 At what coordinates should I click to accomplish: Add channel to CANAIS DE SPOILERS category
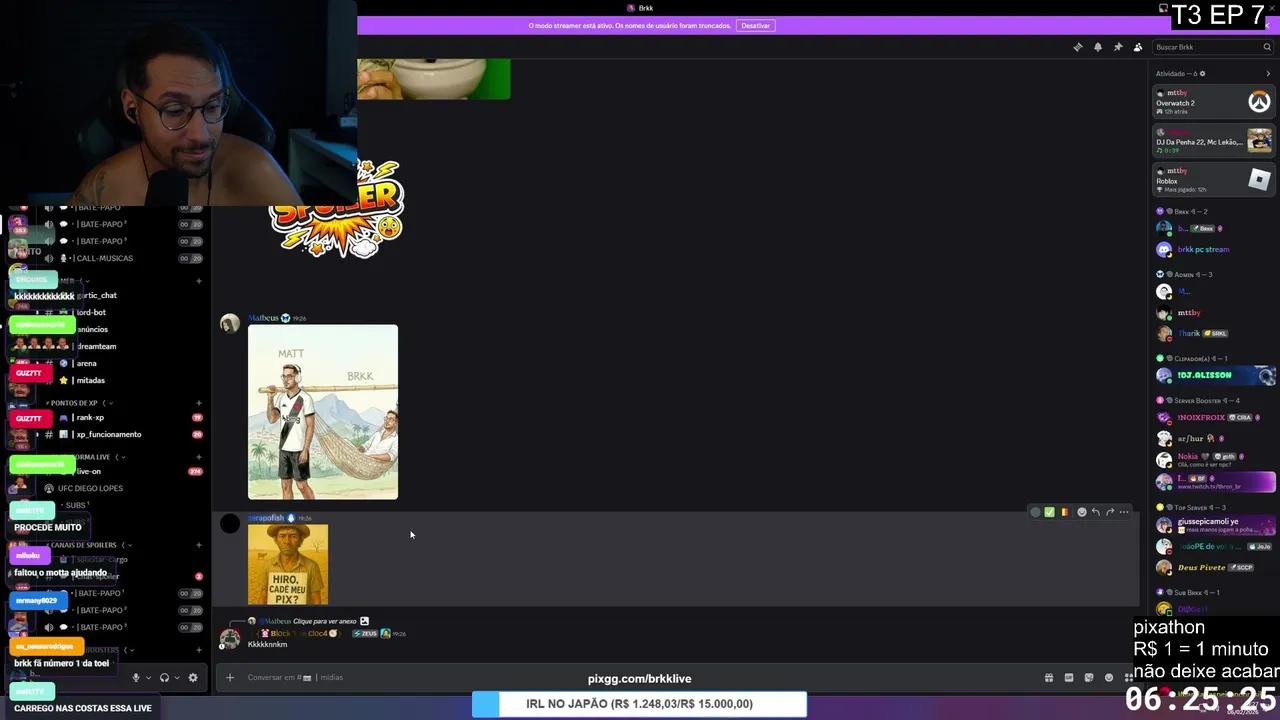199,545
